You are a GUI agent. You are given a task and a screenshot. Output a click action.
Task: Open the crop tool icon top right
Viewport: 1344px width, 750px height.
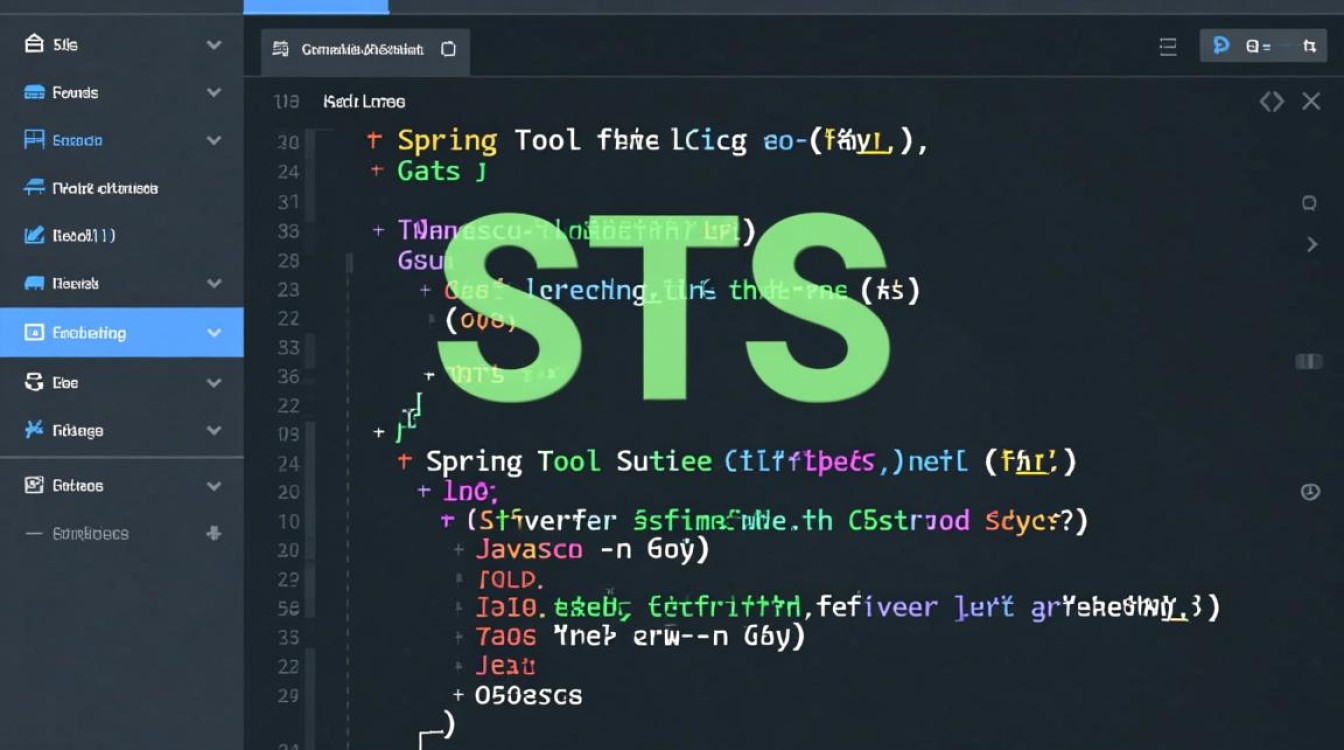pos(1311,47)
